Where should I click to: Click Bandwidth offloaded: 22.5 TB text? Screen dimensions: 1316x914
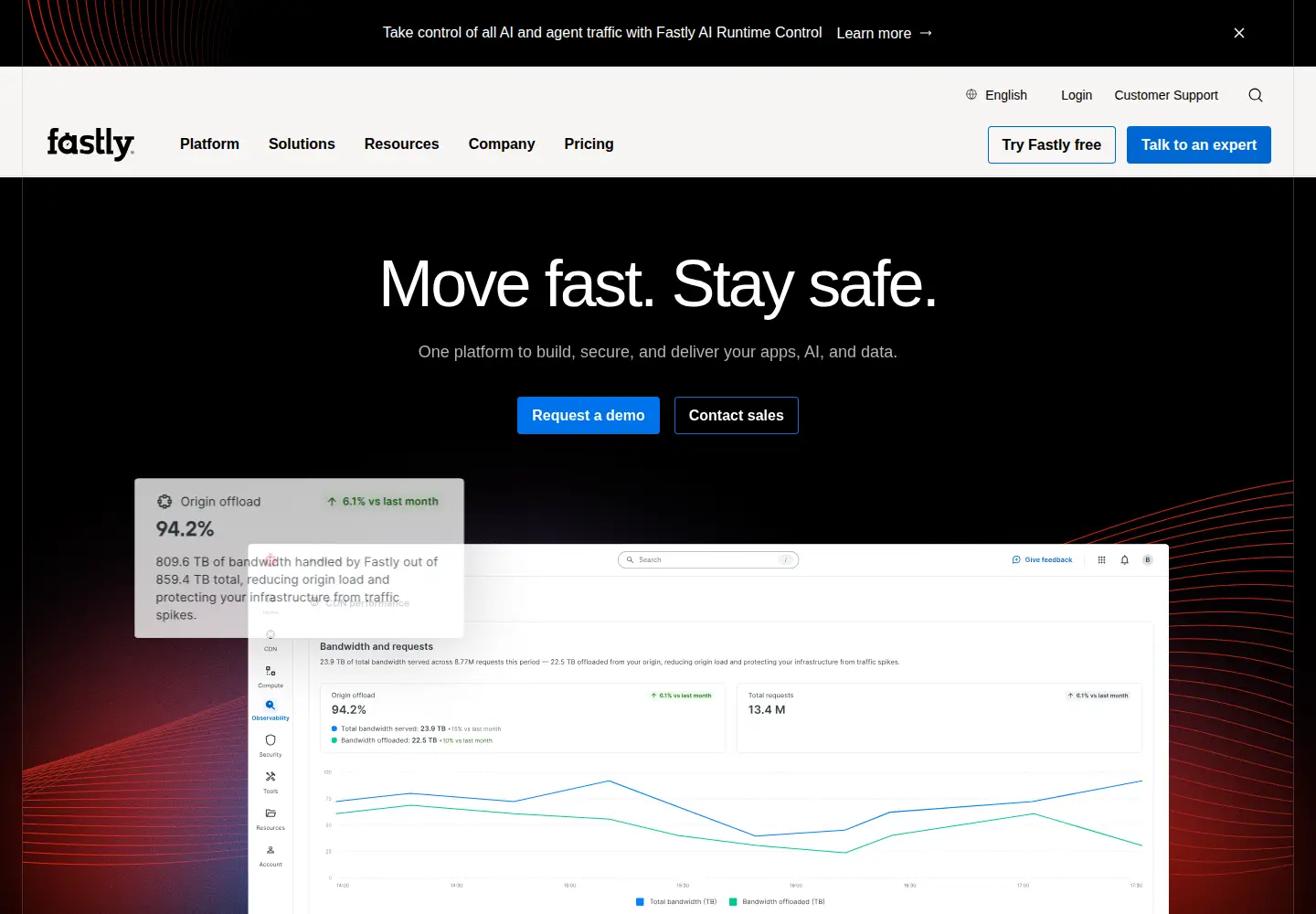pyautogui.click(x=388, y=740)
